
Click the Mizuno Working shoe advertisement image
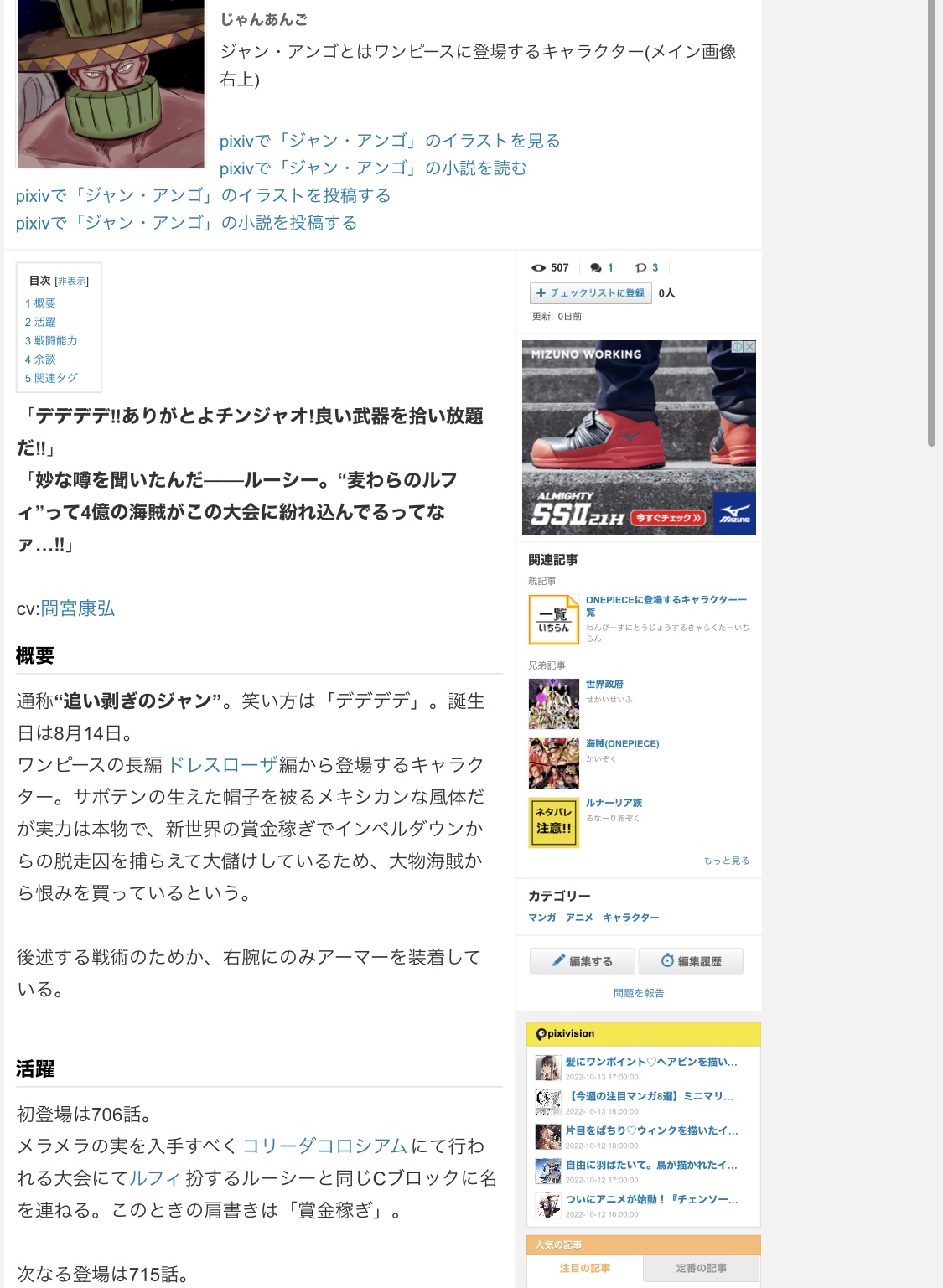coord(639,437)
